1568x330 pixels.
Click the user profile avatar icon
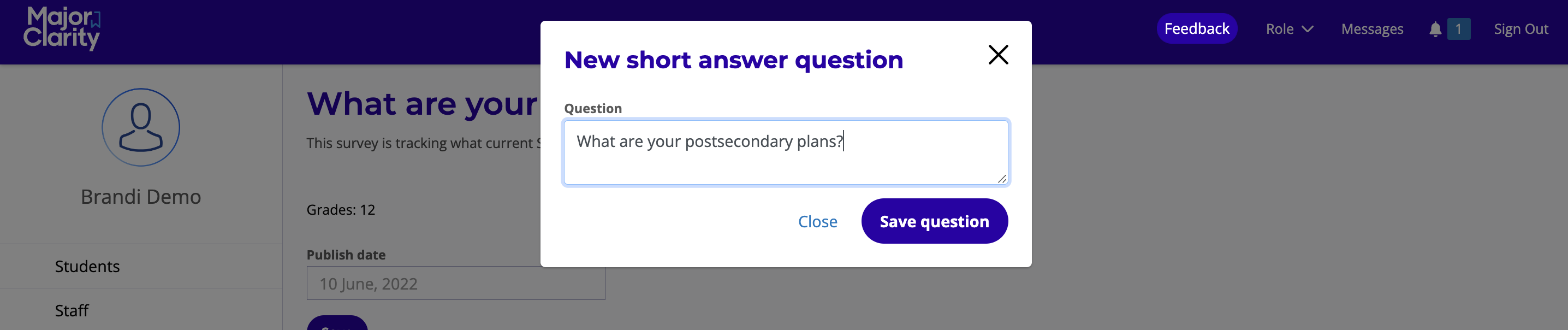[x=141, y=127]
